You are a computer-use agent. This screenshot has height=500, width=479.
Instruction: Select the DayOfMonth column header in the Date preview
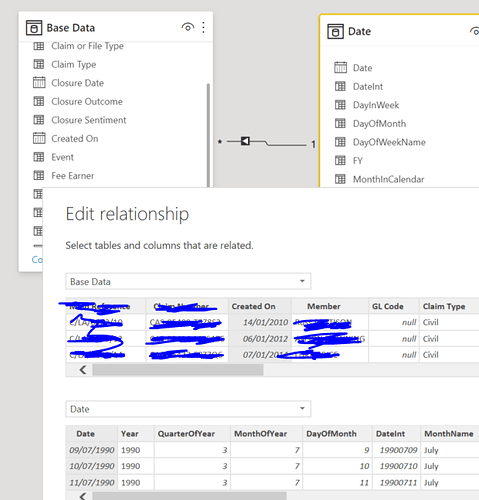pos(337,434)
